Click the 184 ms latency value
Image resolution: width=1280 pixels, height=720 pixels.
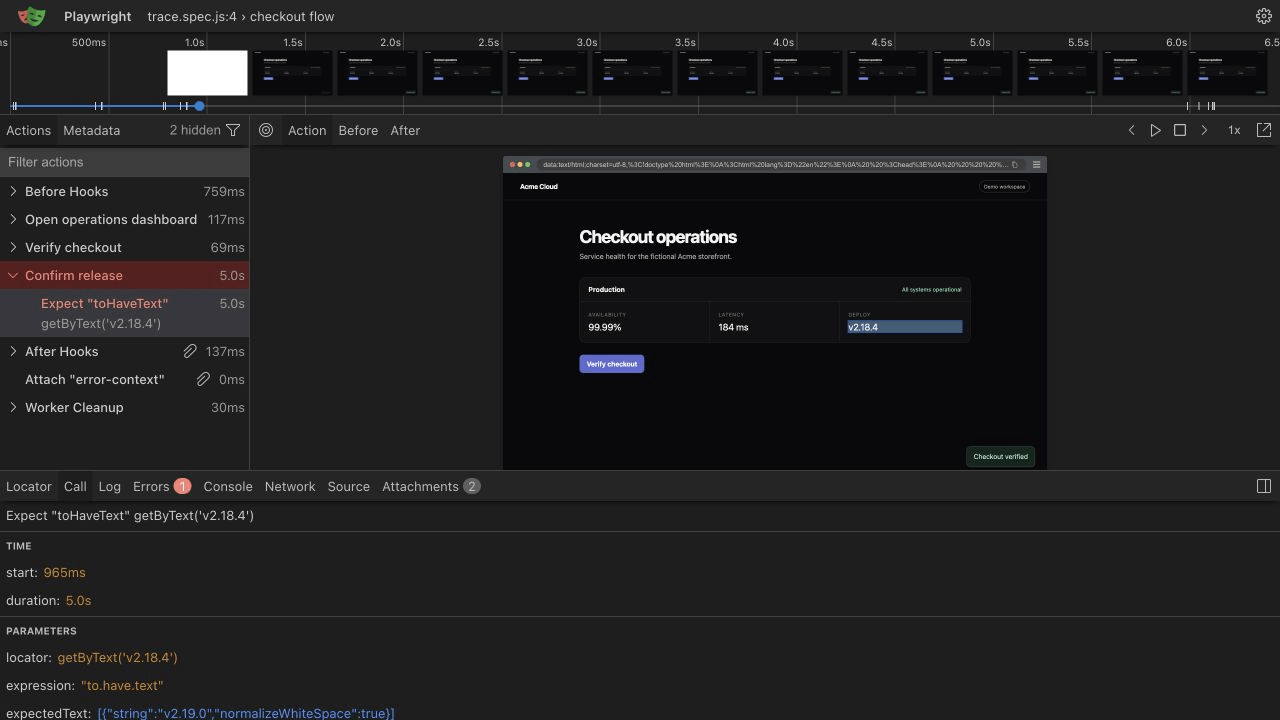(733, 327)
